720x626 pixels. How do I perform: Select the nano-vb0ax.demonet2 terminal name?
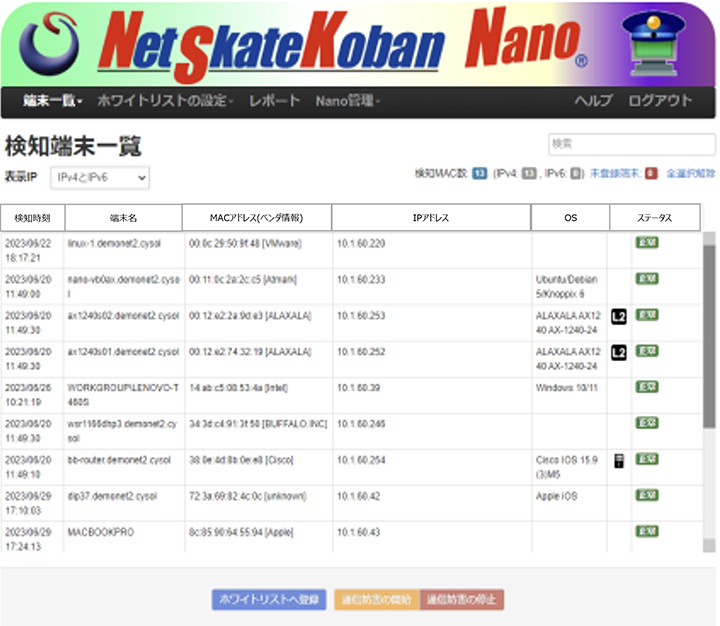click(x=124, y=286)
